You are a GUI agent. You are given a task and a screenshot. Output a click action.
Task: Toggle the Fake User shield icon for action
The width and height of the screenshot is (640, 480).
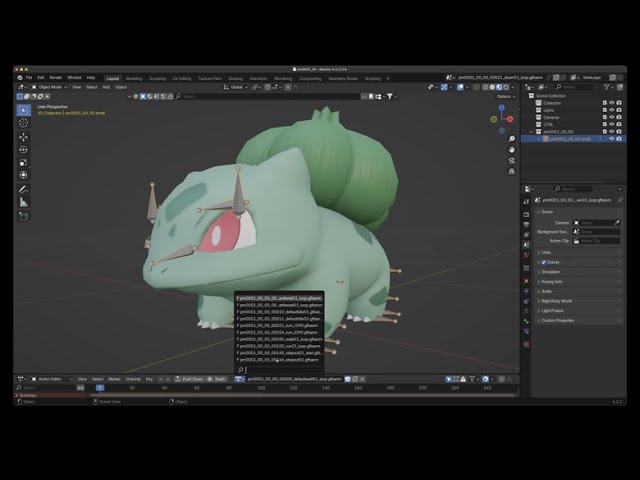coord(348,379)
